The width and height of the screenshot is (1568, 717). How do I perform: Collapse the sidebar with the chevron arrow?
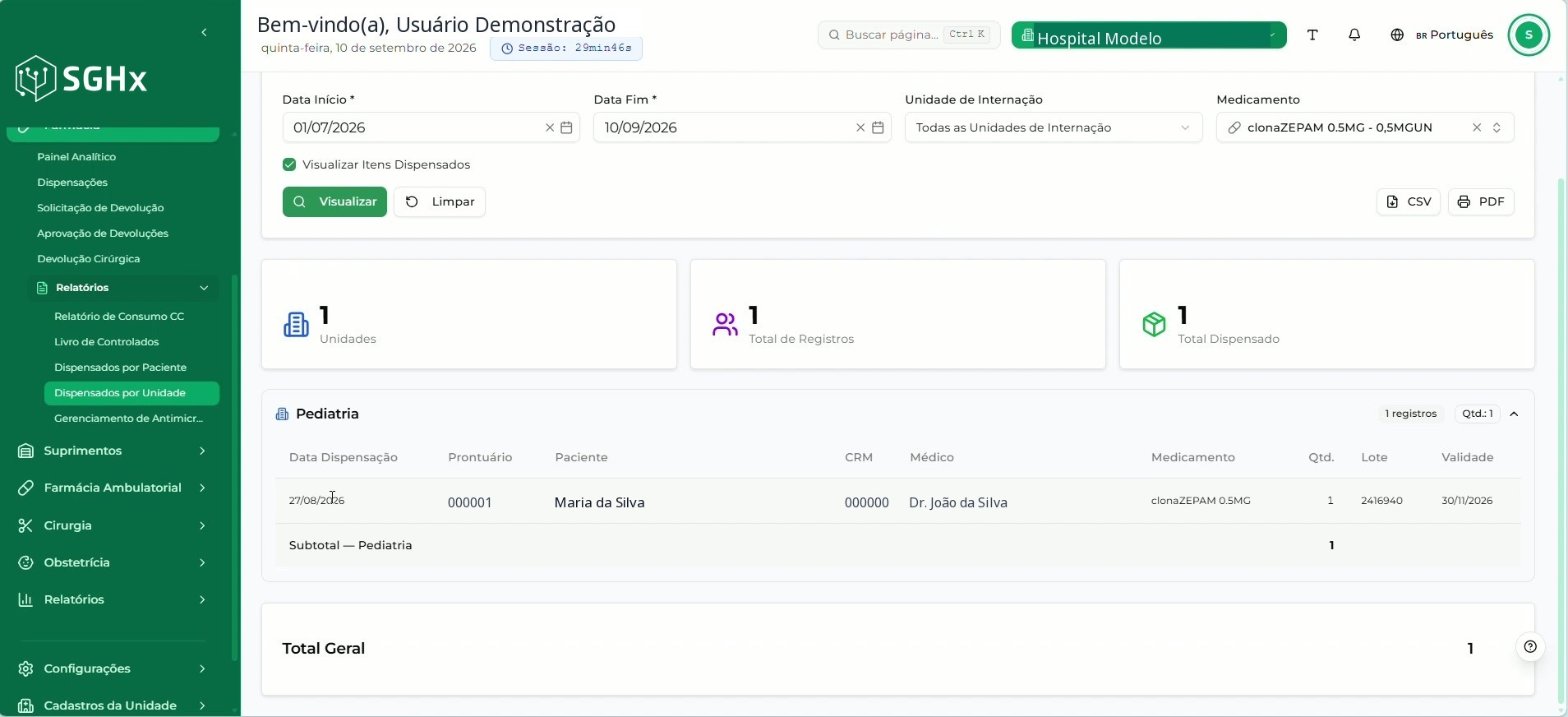point(204,33)
